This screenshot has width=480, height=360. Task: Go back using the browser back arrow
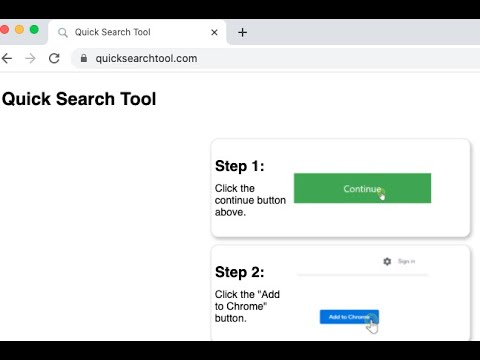point(7,58)
